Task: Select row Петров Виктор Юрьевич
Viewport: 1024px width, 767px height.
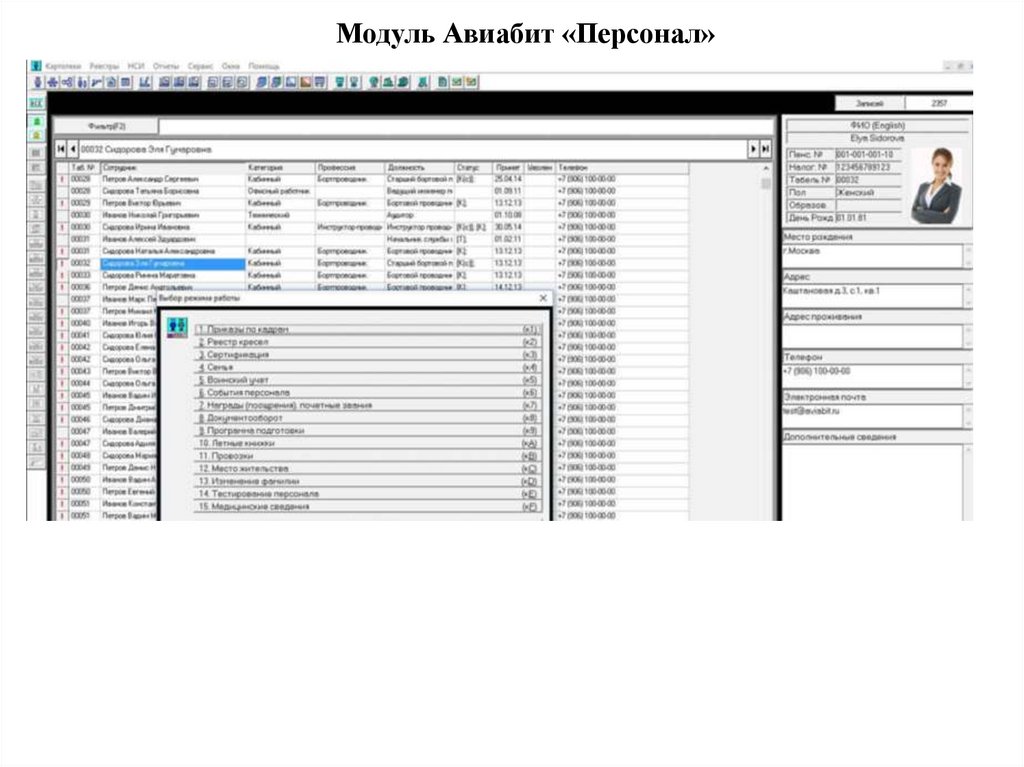Action: (372, 203)
